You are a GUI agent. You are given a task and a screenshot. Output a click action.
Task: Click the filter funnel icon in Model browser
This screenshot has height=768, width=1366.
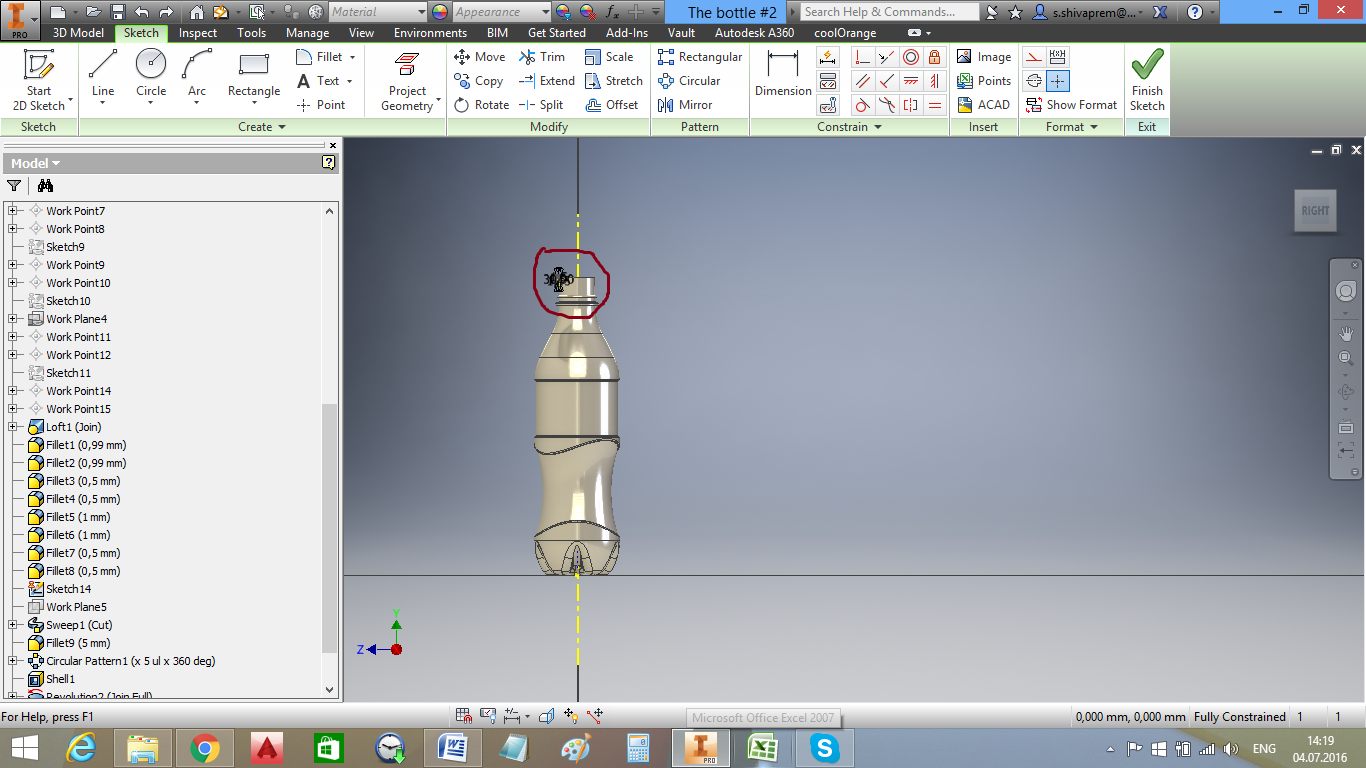(14, 185)
